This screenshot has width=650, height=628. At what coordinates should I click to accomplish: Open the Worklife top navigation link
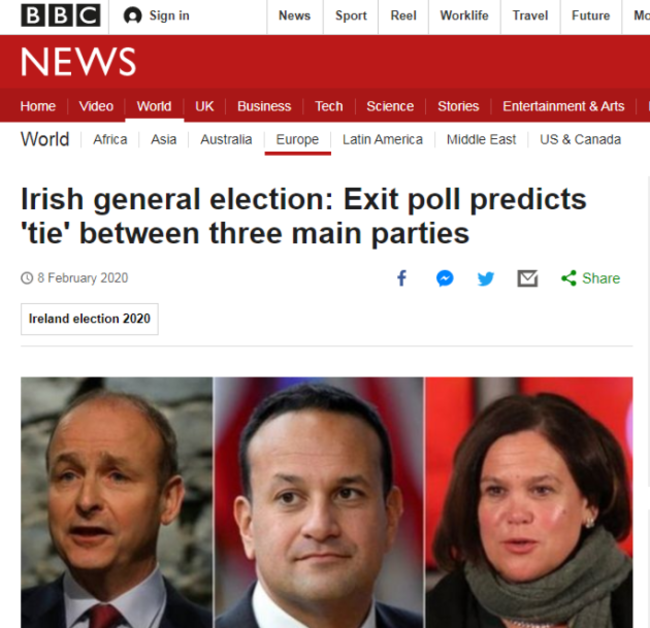tap(464, 16)
